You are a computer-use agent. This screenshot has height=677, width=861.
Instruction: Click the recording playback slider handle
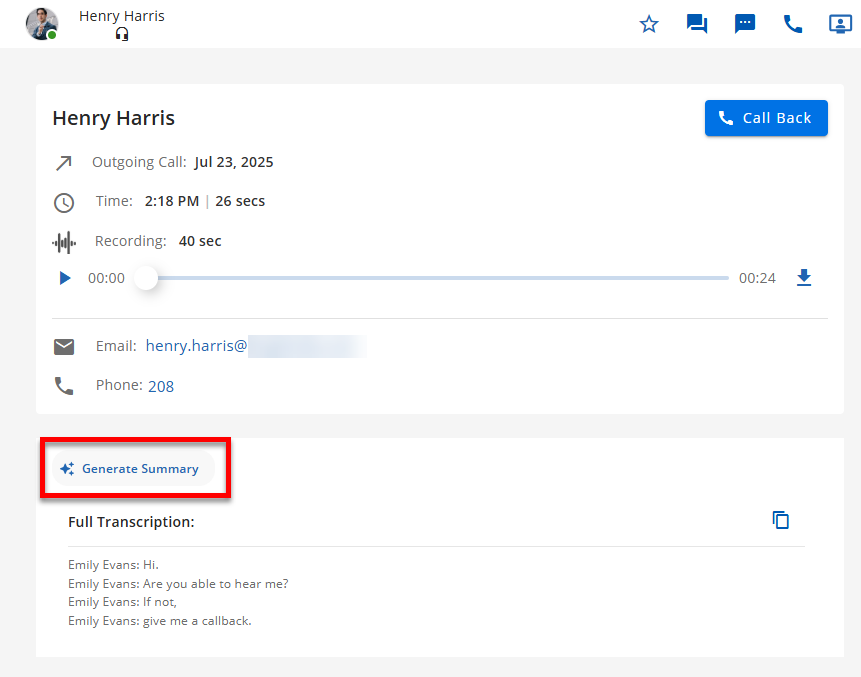[x=146, y=278]
